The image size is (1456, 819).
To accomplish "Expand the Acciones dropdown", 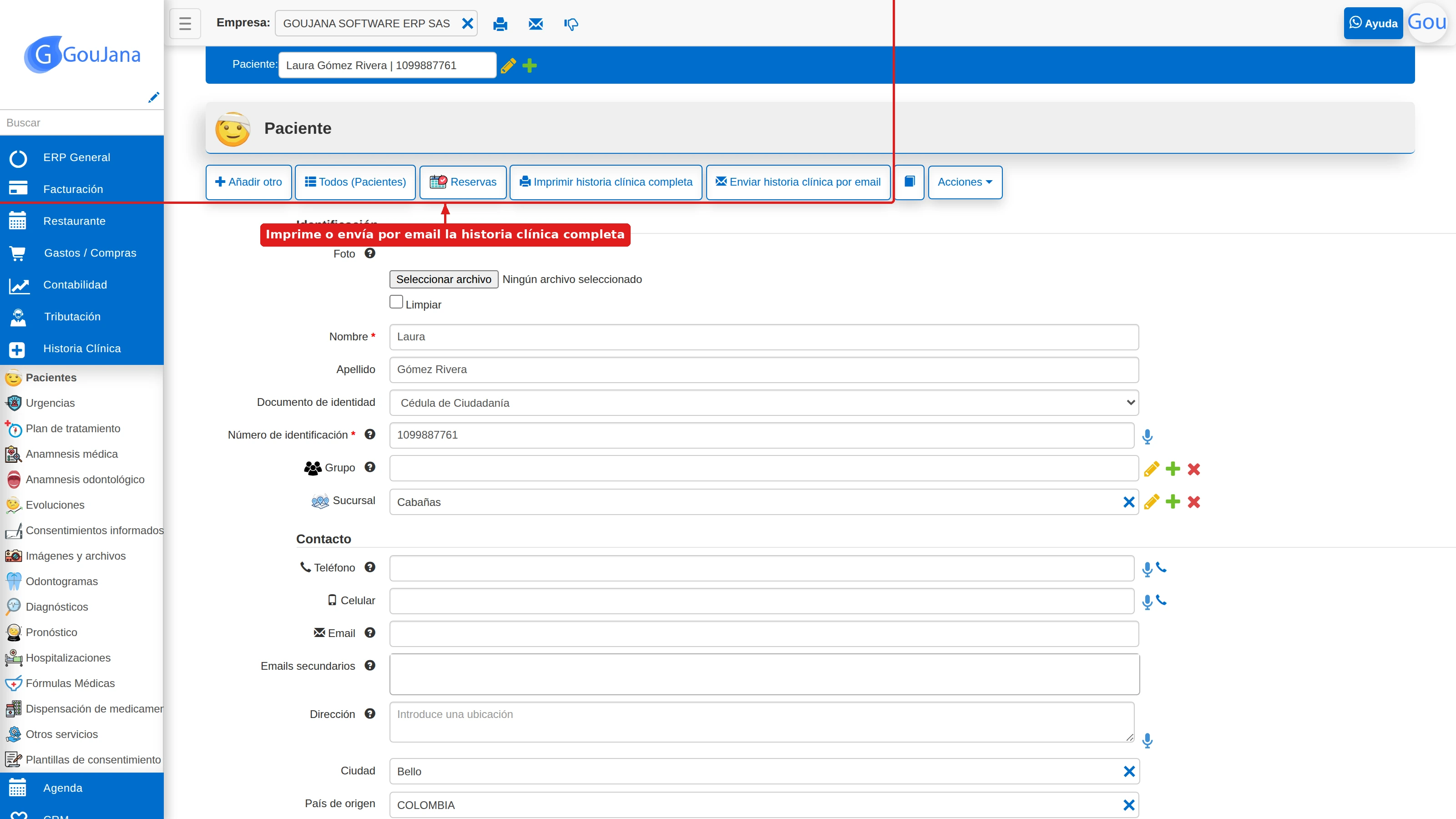I will pyautogui.click(x=966, y=182).
